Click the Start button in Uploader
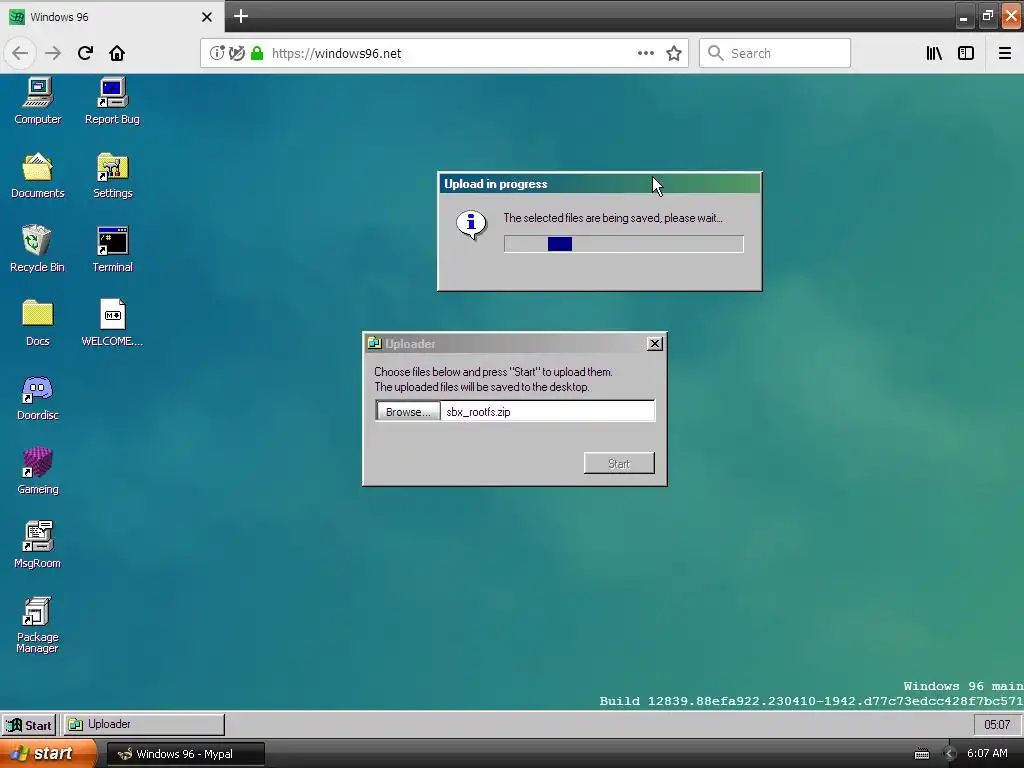The image size is (1024, 768). 619,463
